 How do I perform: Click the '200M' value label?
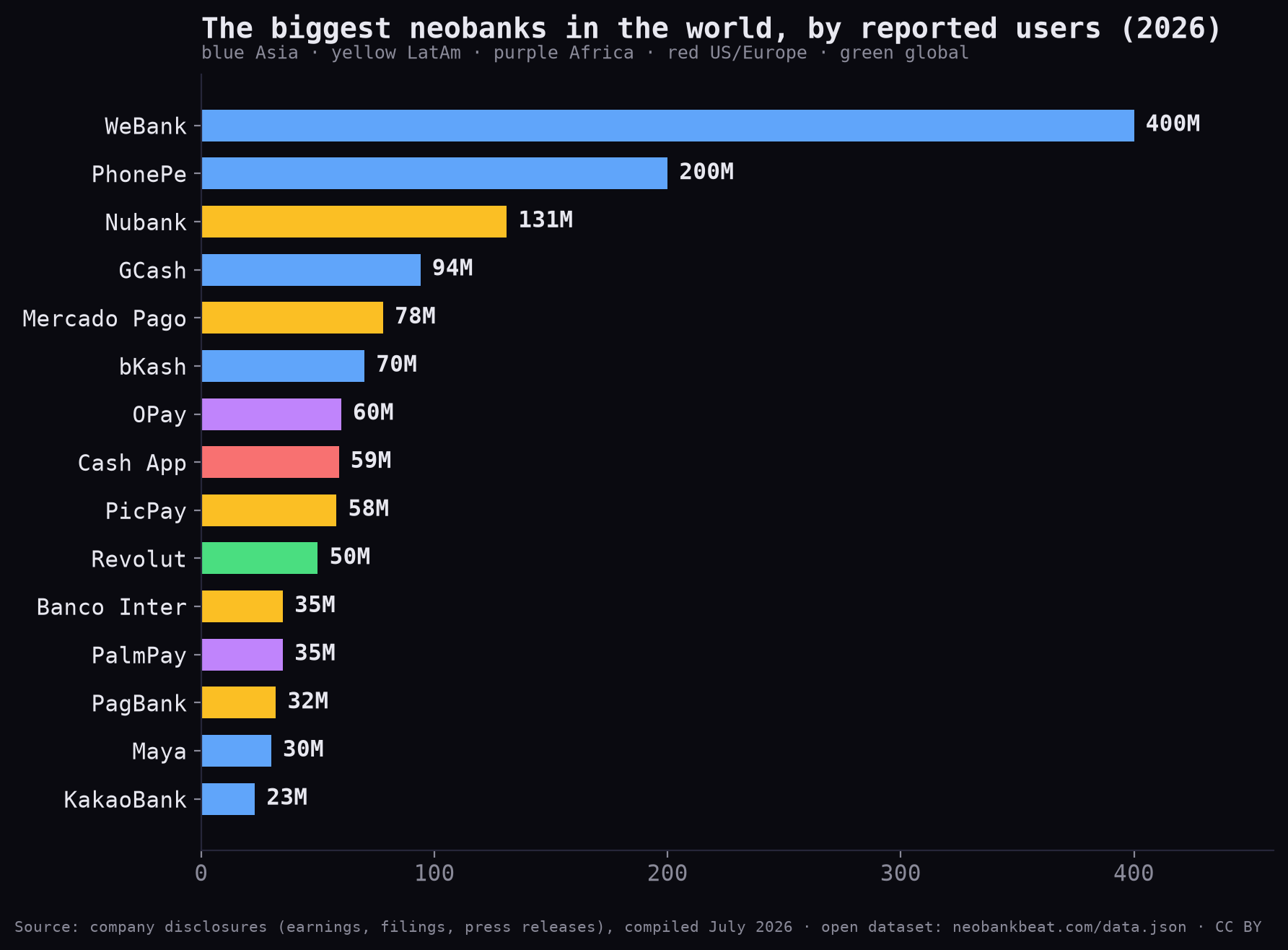point(706,172)
